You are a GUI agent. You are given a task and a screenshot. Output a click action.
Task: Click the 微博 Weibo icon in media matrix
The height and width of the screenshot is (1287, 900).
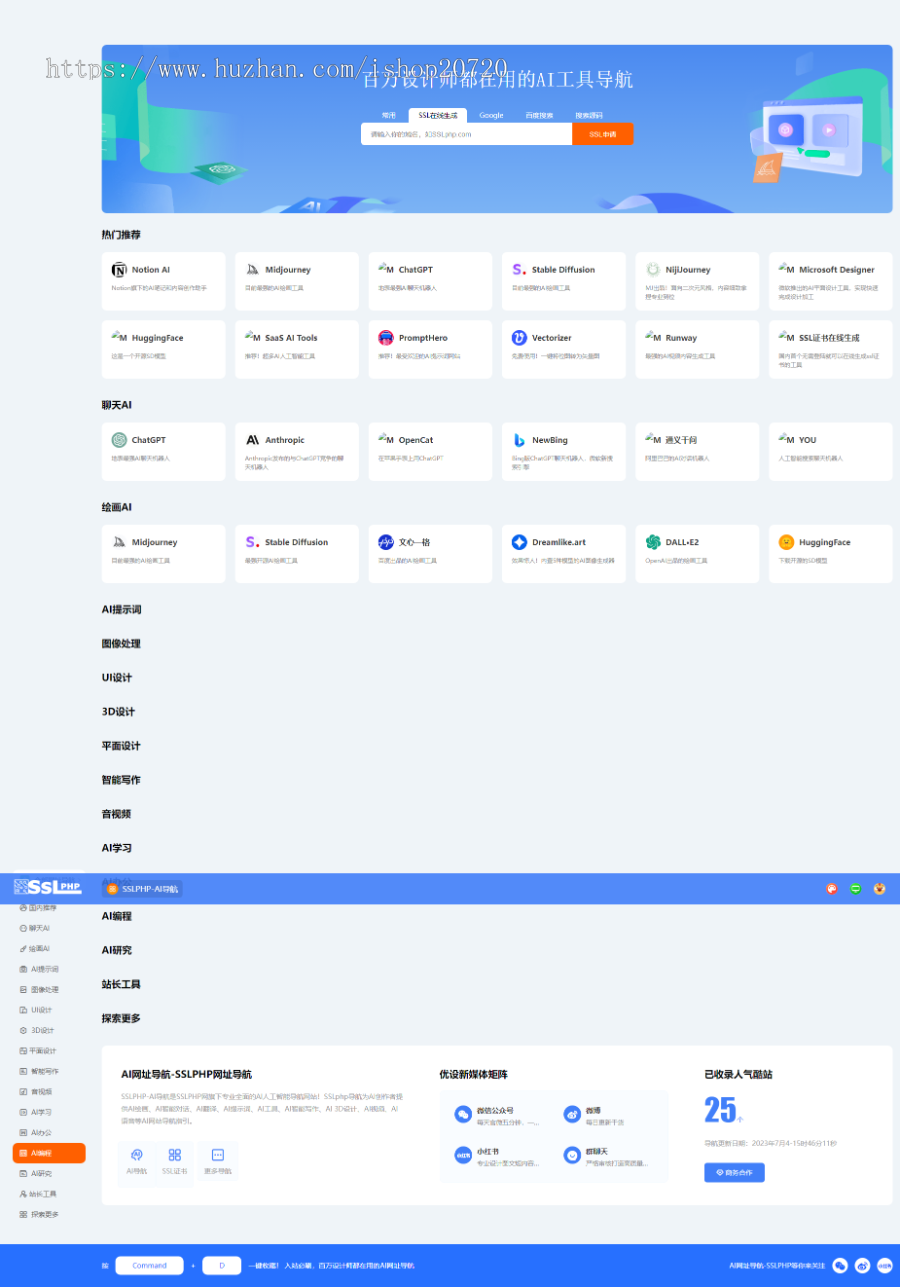tap(572, 1114)
